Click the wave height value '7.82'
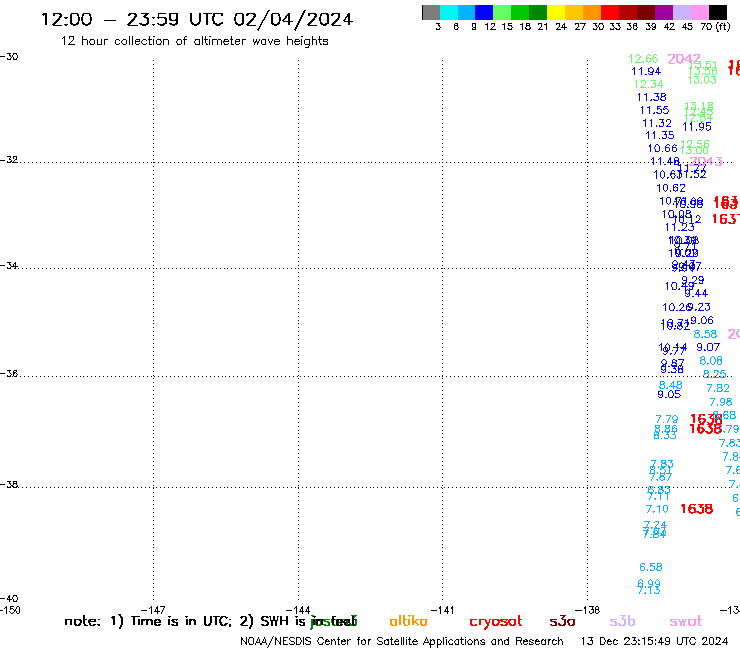Screen dimensions: 740x650 (718, 388)
